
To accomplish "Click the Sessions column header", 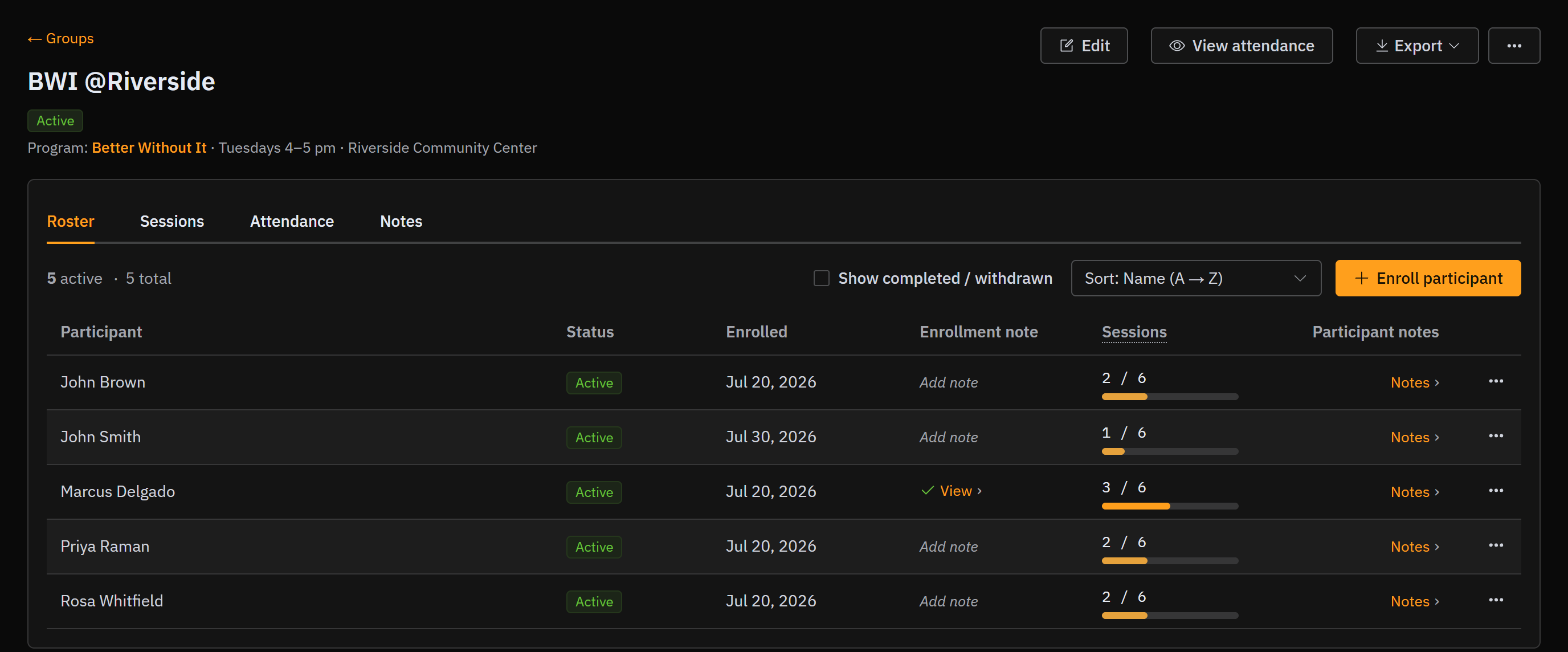I will pyautogui.click(x=1134, y=332).
